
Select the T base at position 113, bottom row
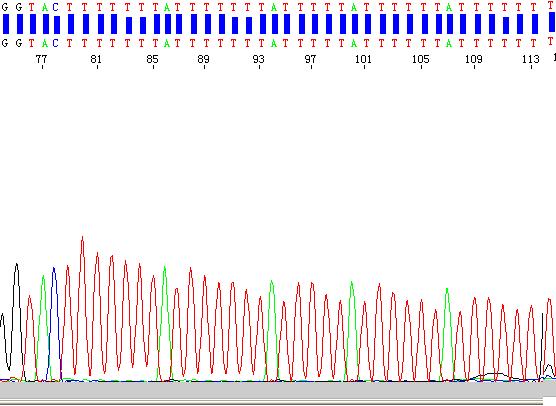(534, 43)
